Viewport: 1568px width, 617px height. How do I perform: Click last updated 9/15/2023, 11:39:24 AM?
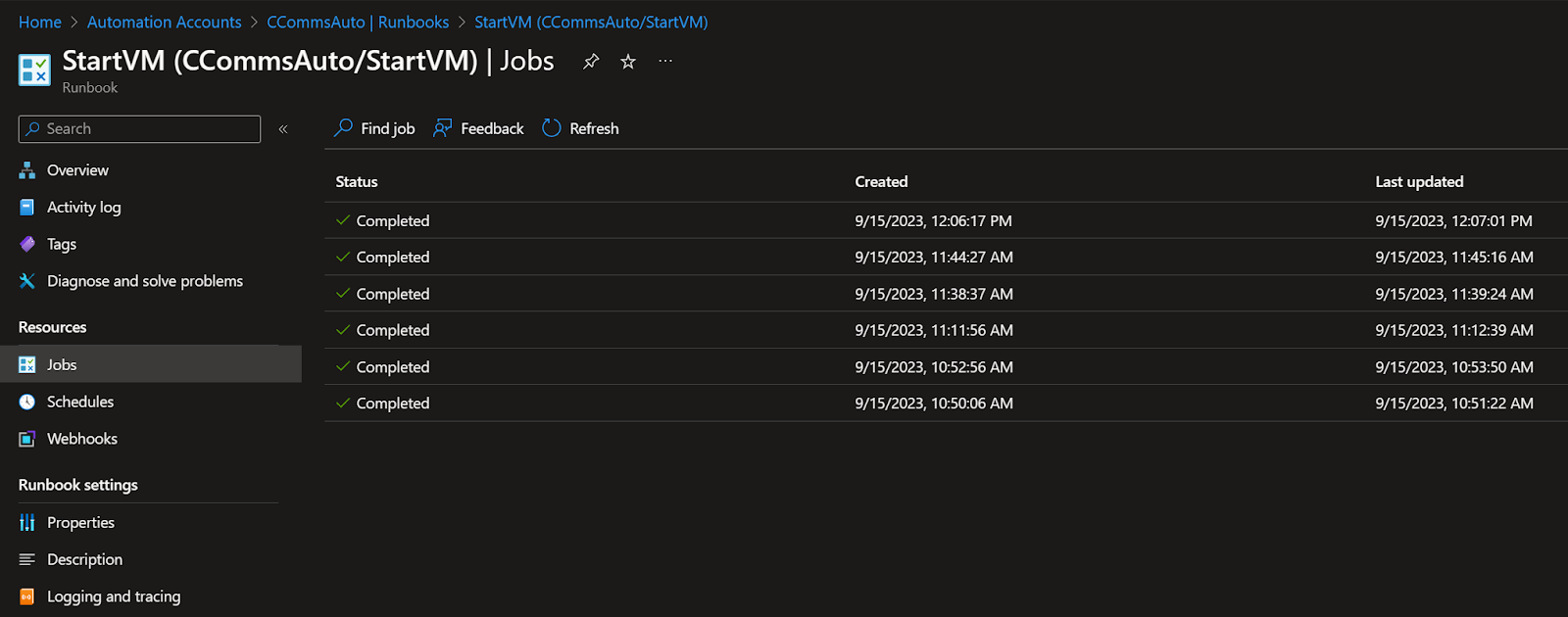pyautogui.click(x=1454, y=294)
